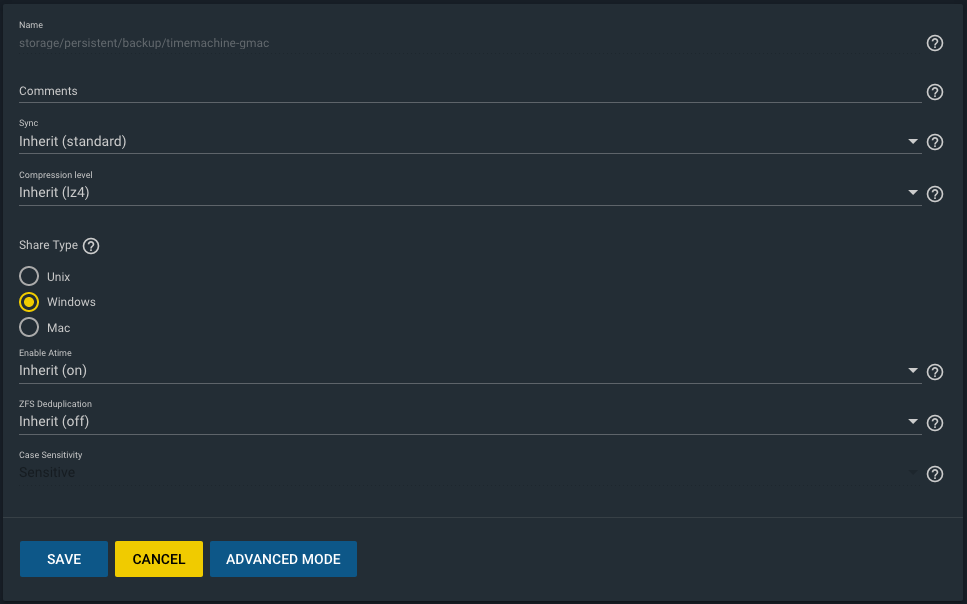Click the Save button
Image resolution: width=967 pixels, height=604 pixels.
coord(64,559)
